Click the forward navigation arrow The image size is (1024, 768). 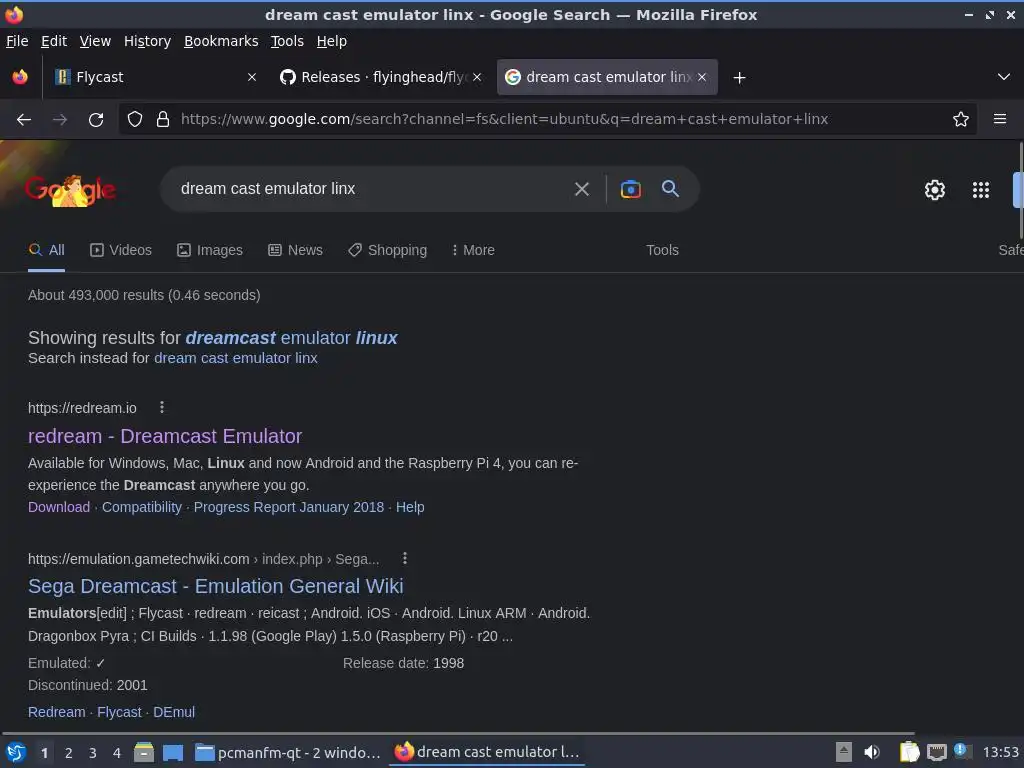tap(60, 120)
